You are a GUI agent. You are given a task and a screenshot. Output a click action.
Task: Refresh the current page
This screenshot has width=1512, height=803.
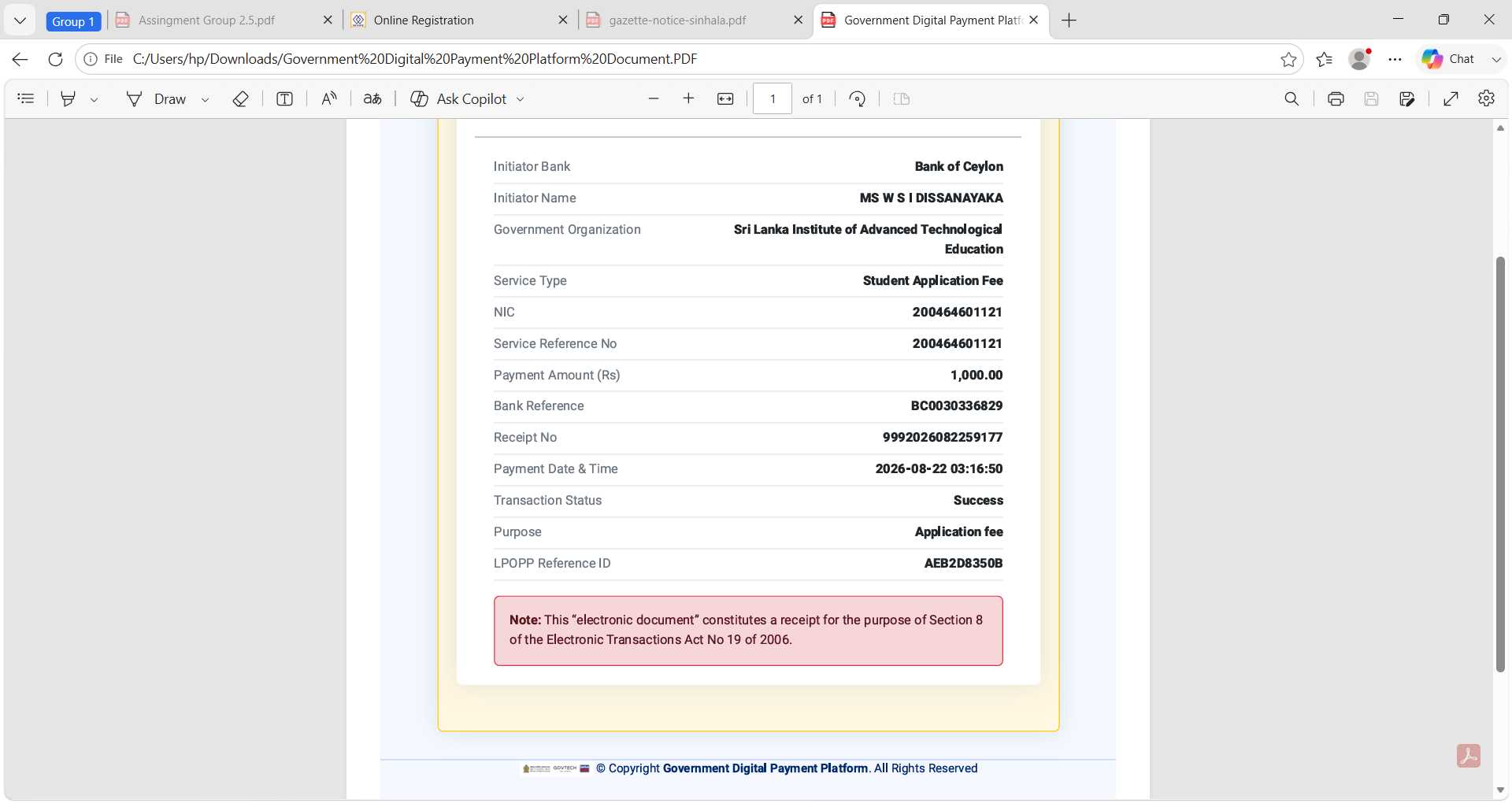click(x=55, y=59)
